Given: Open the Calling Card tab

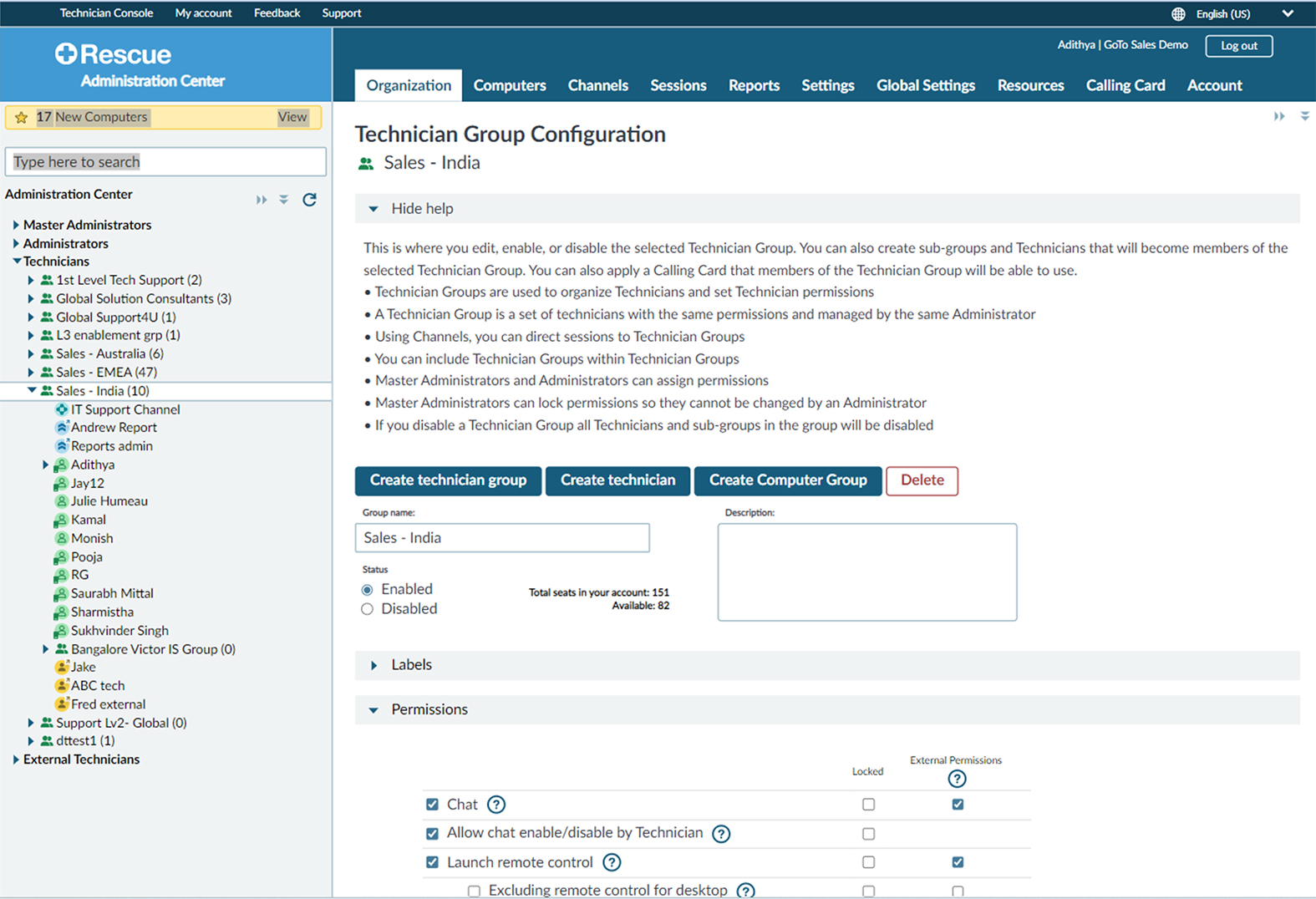Looking at the screenshot, I should 1125,85.
